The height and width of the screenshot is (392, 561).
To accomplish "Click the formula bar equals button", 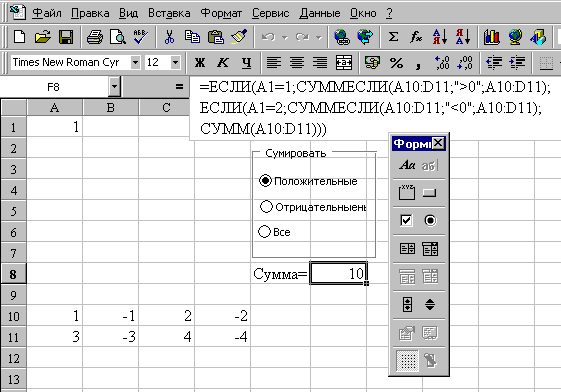I will click(179, 87).
